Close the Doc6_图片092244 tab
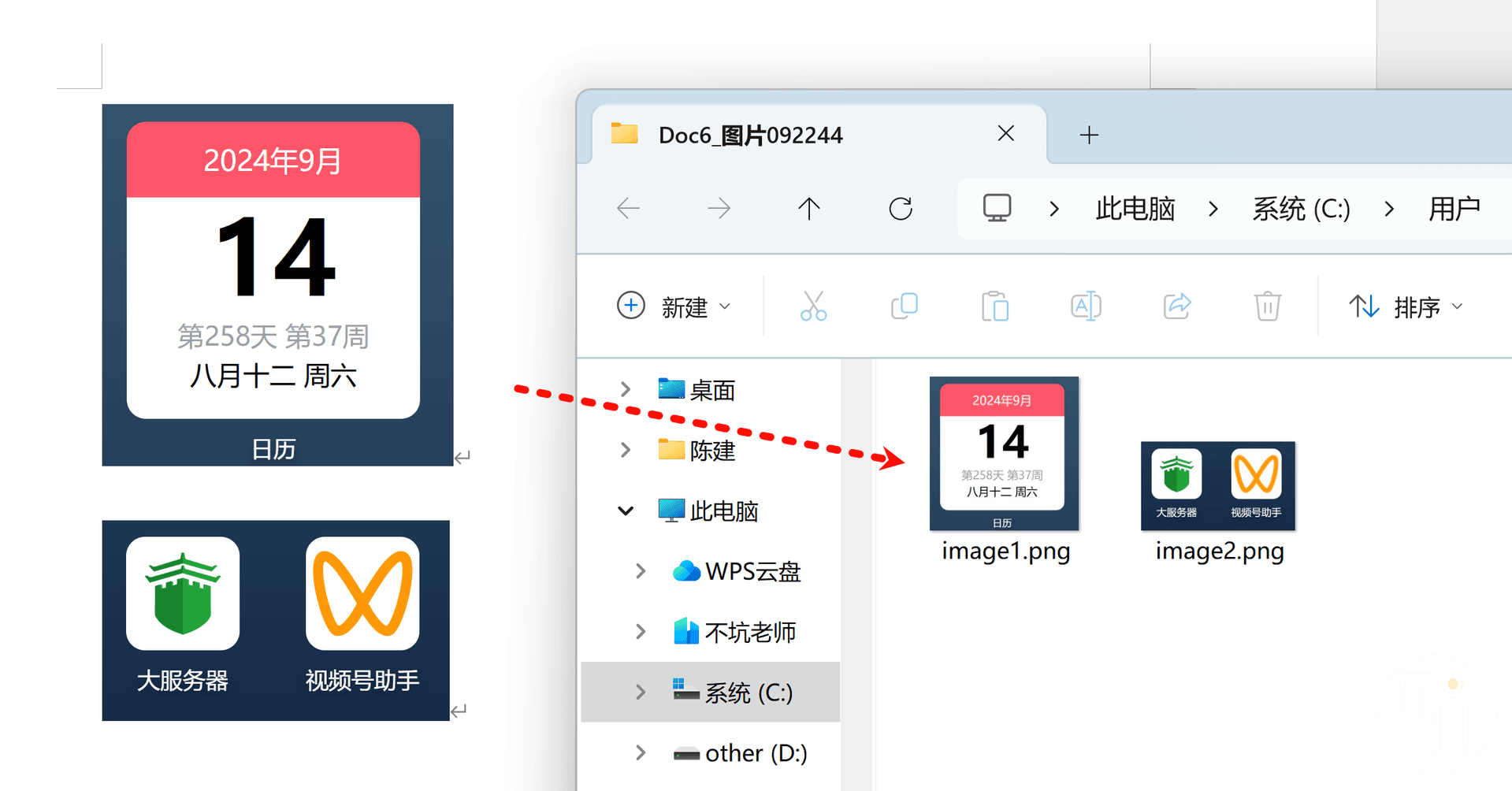Screen dimensions: 1512x791 [1005, 133]
